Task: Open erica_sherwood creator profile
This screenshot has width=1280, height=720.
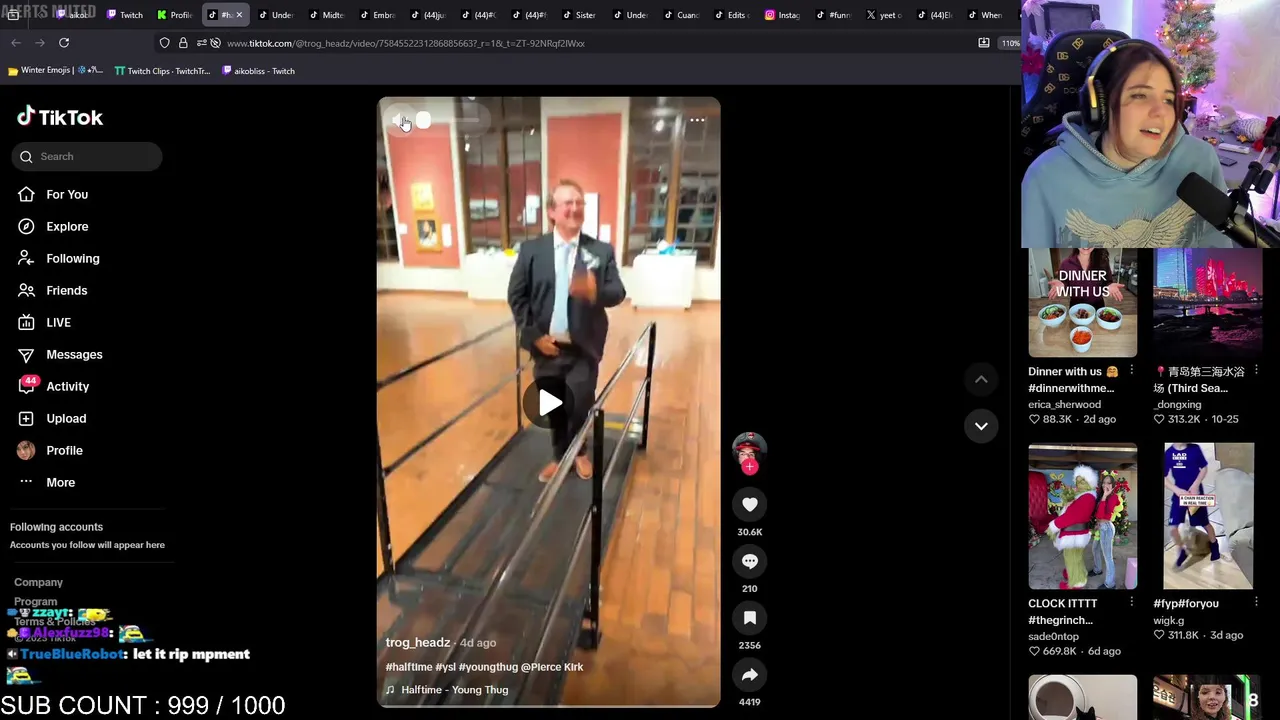Action: click(x=1064, y=405)
